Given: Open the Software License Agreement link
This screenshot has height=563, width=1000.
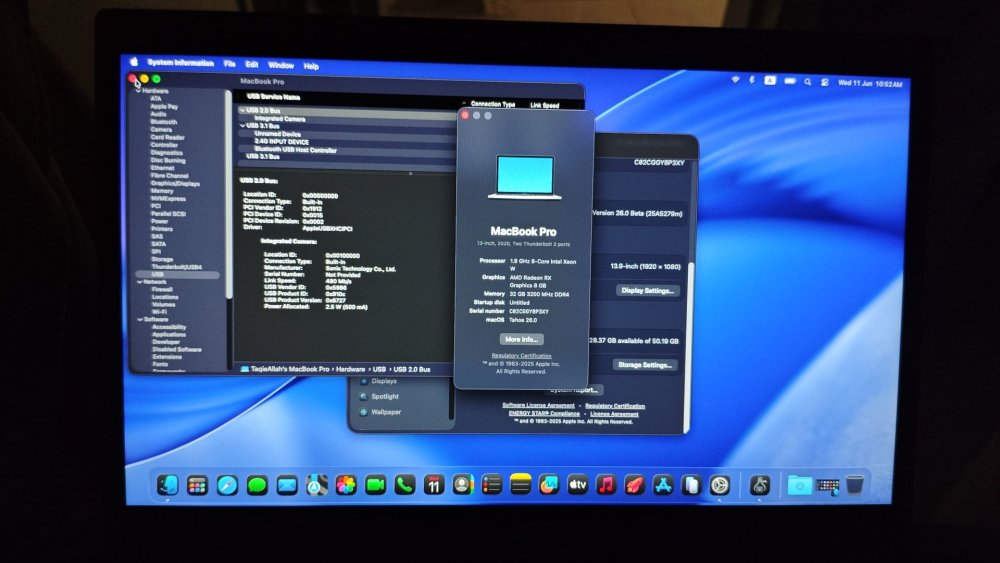Looking at the screenshot, I should (x=538, y=405).
